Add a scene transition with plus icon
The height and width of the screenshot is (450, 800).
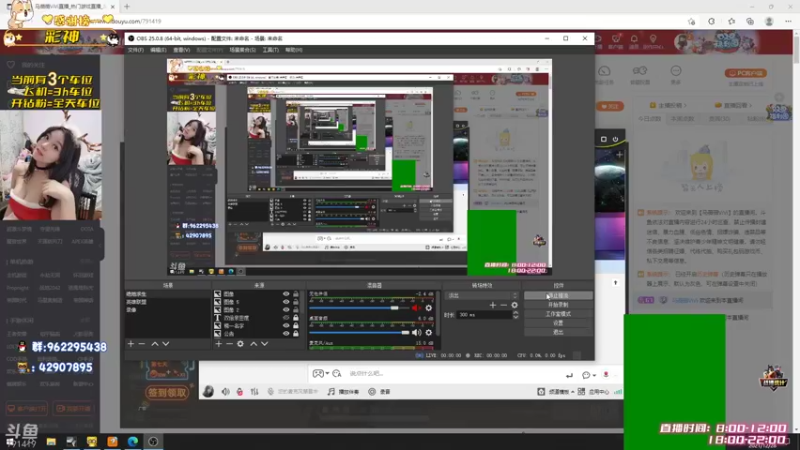pyautogui.click(x=492, y=305)
